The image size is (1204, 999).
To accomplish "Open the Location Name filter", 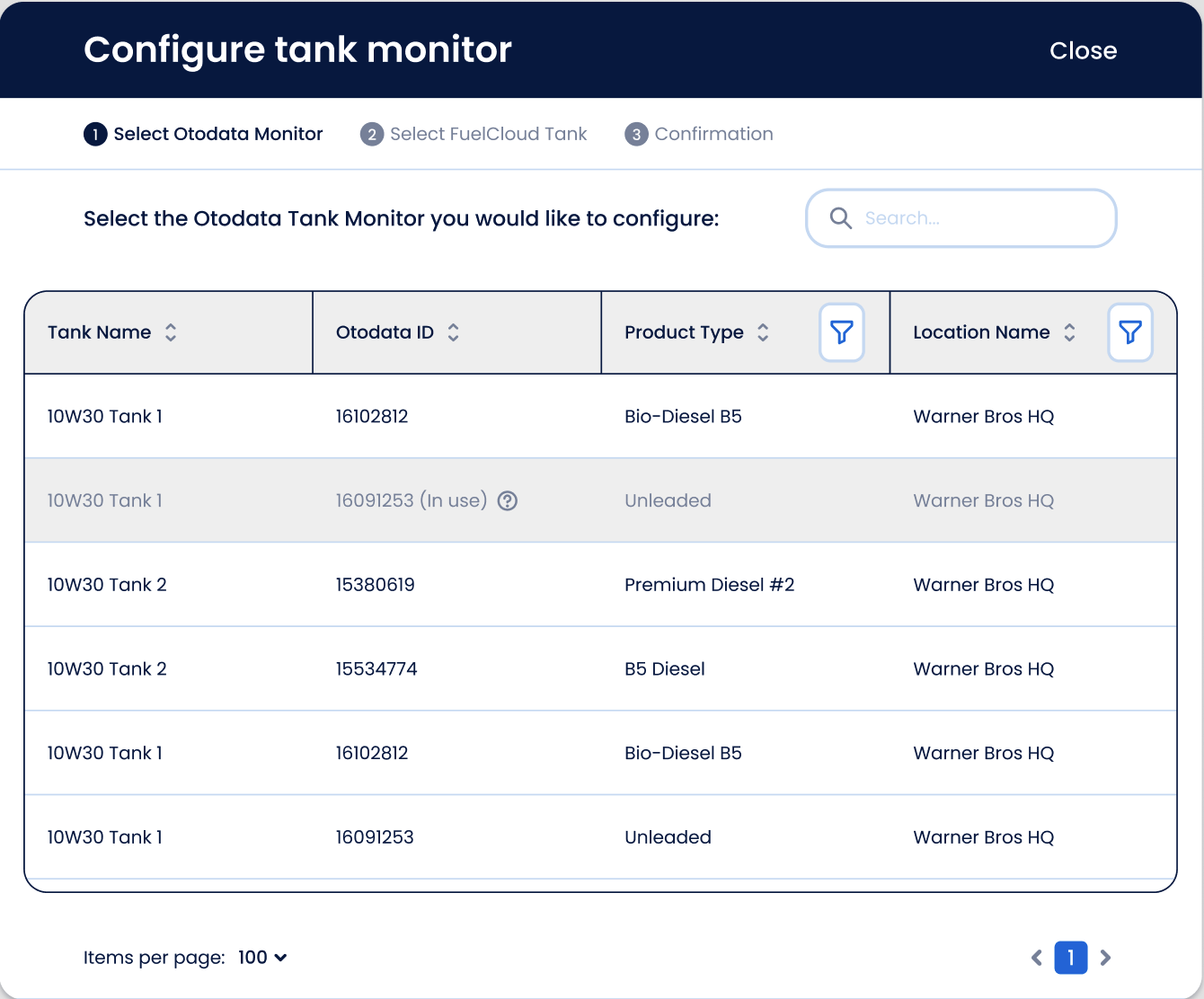I will 1130,332.
